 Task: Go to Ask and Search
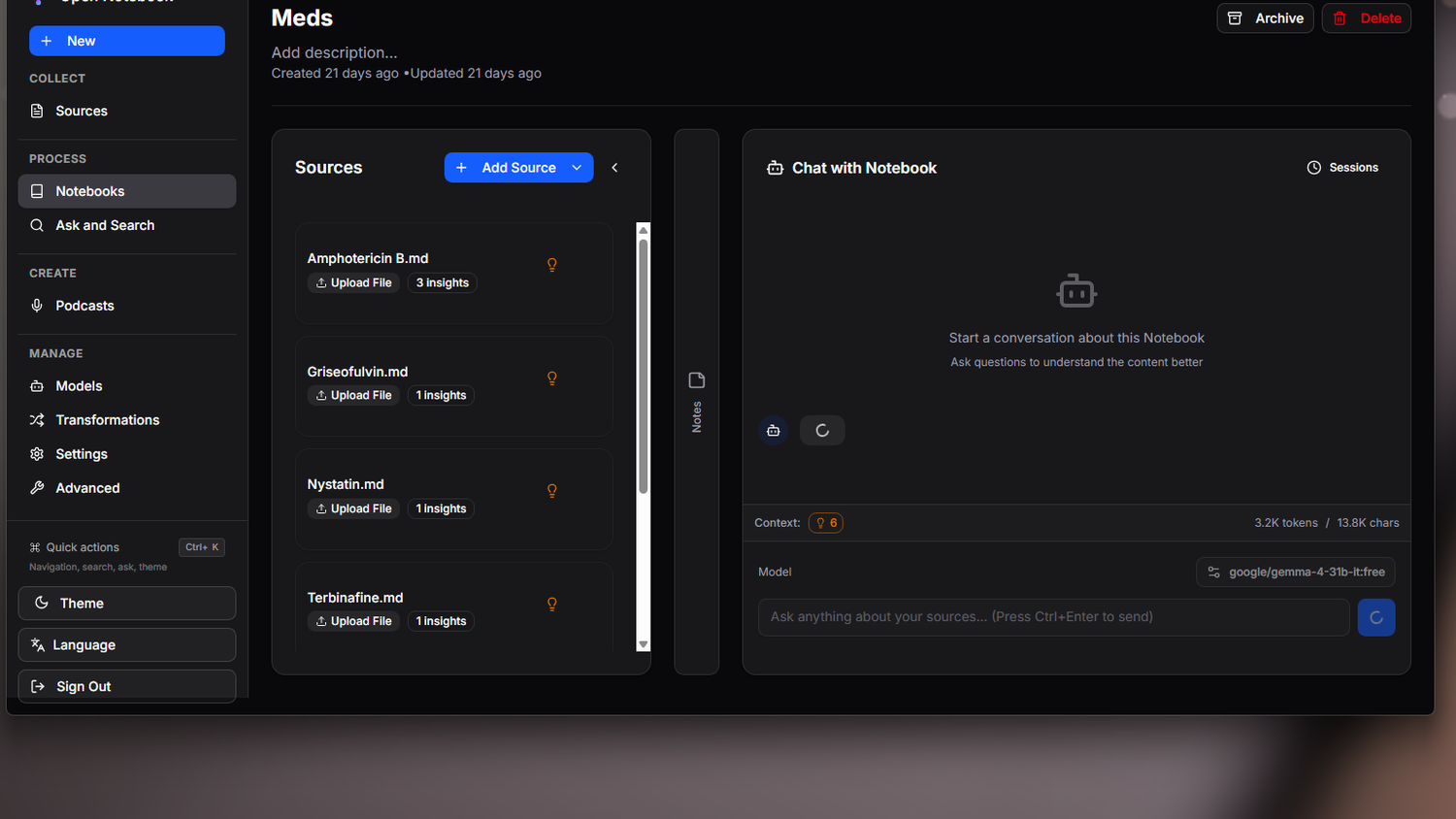(x=127, y=225)
